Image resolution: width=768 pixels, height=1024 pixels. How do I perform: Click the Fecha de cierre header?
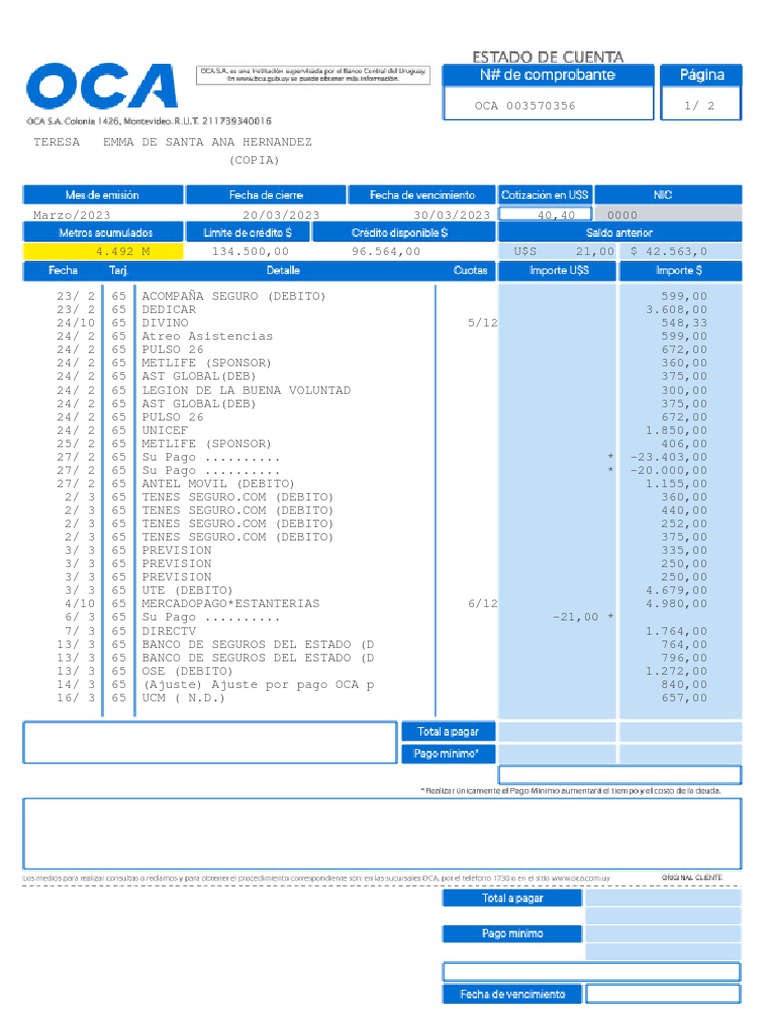pyautogui.click(x=266, y=195)
